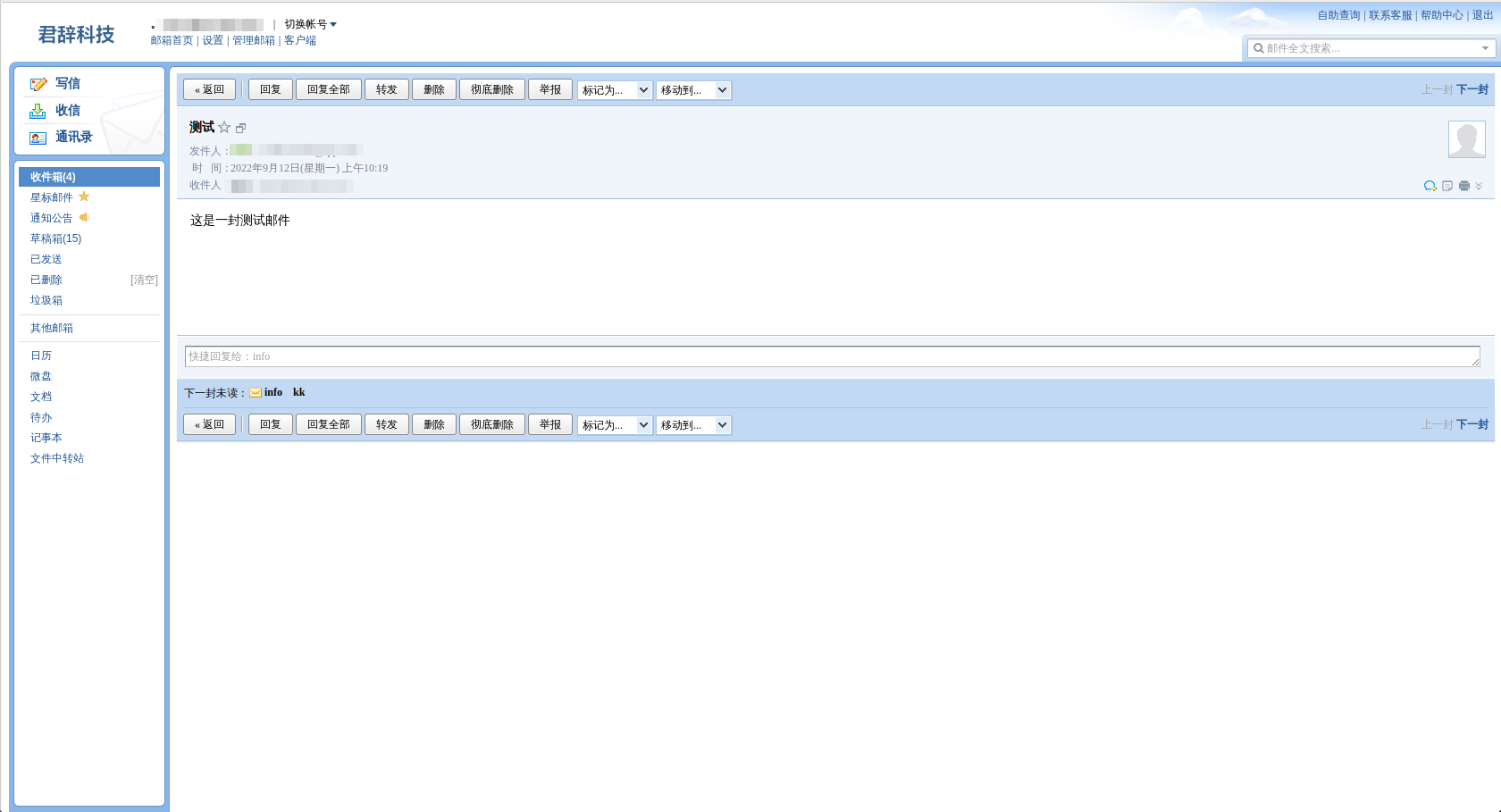Click the quick reply text field
1501x812 pixels.
point(833,356)
